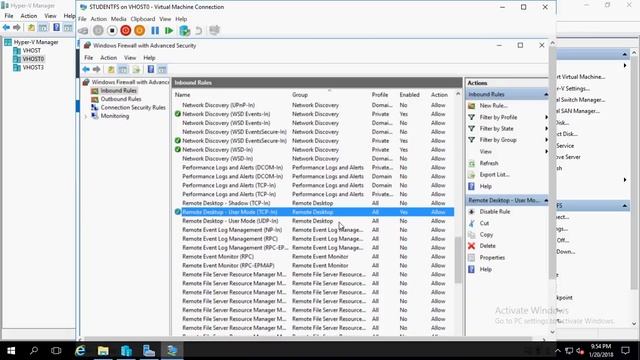640x360 pixels.
Task: Select VHOST in Hyper-V Manager tree
Action: coord(31,51)
